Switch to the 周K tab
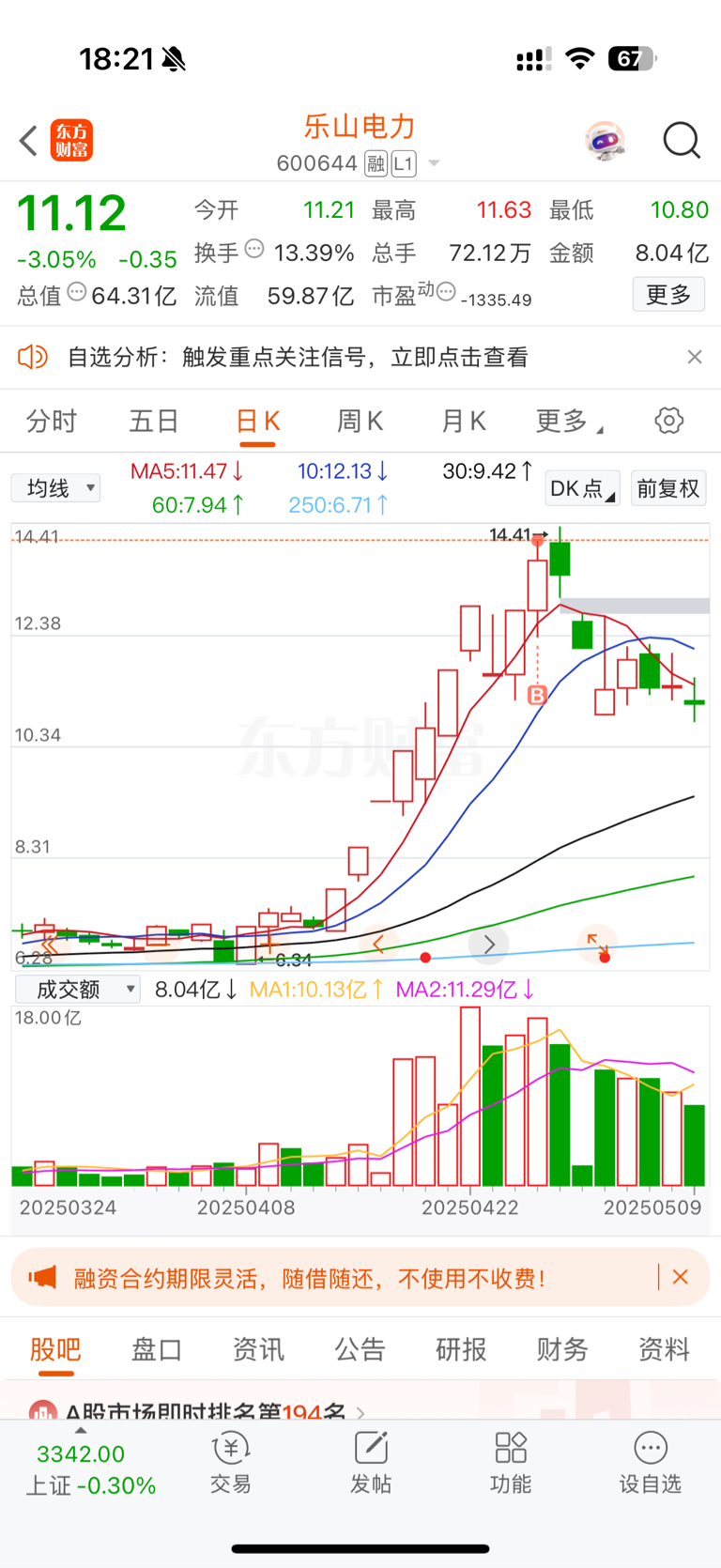 pos(360,421)
